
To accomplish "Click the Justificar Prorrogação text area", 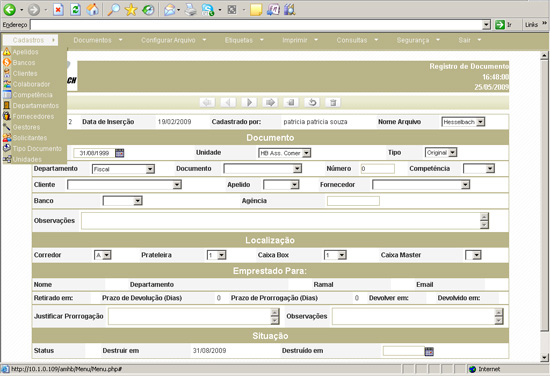I will point(194,316).
